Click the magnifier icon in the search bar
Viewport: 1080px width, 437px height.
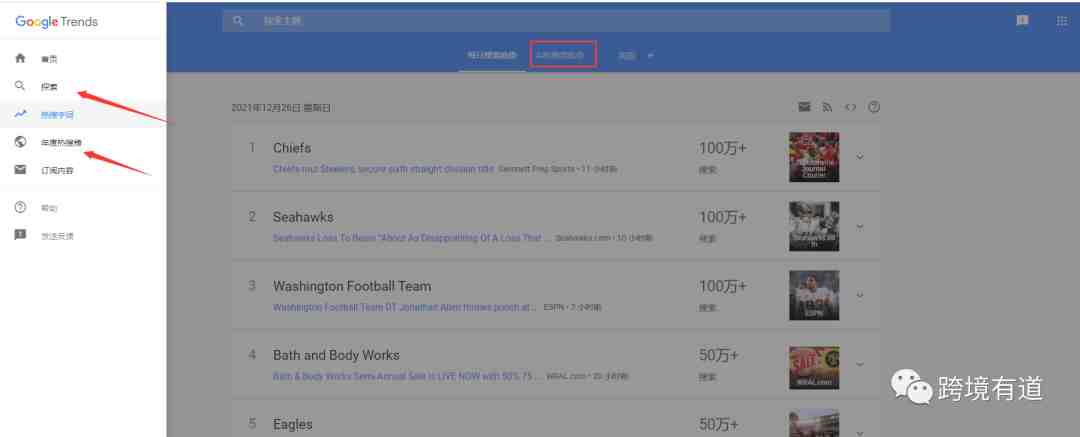point(238,21)
